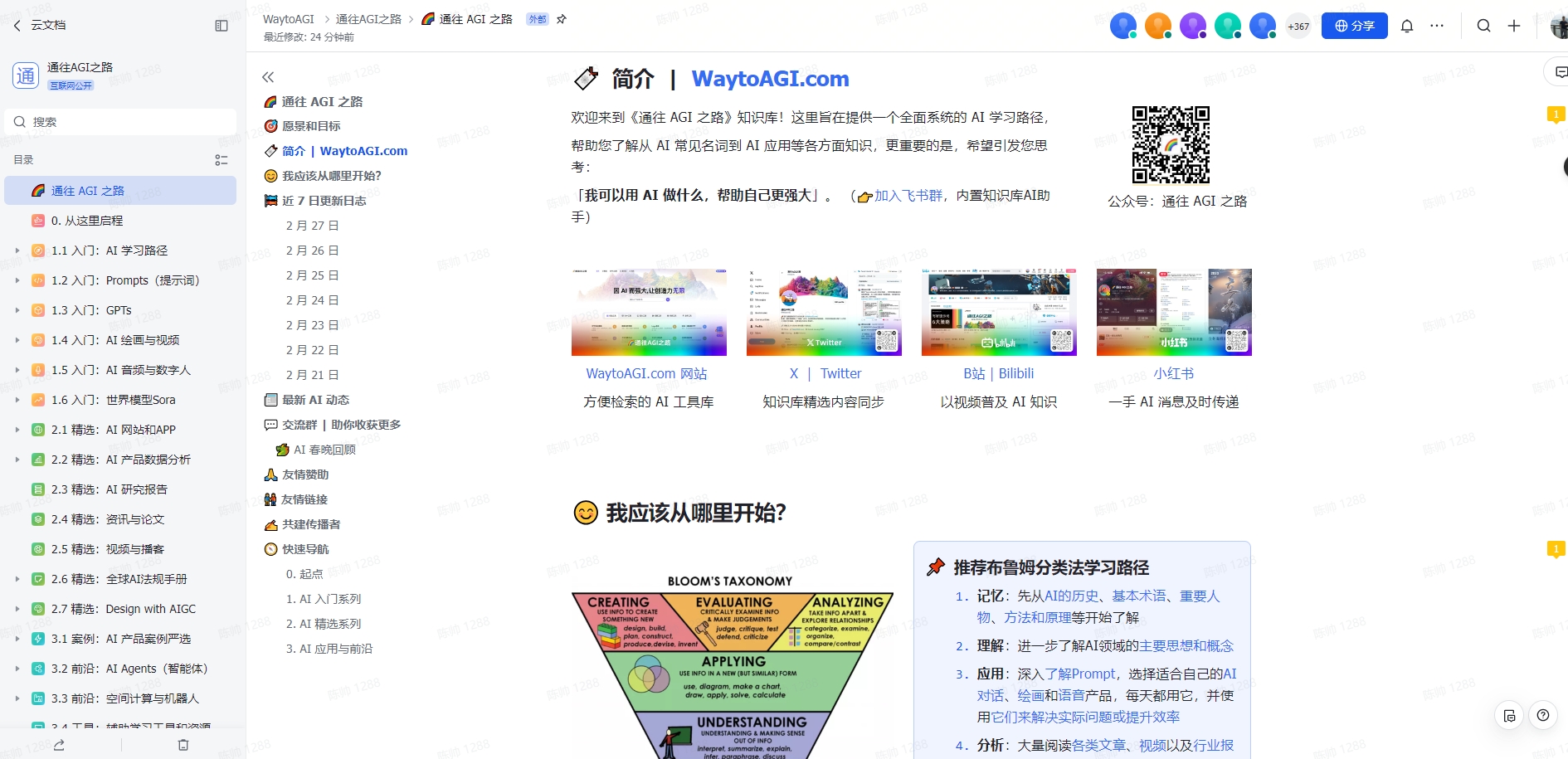The width and height of the screenshot is (1568, 759).
Task: Click WaytoAGI breadcrumb root
Action: pos(289,19)
